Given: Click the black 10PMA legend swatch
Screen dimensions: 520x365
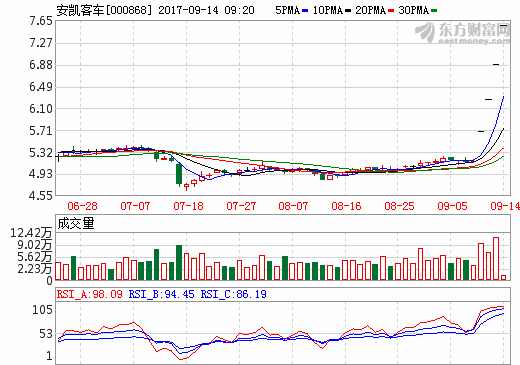Looking at the screenshot, I should pos(348,11).
